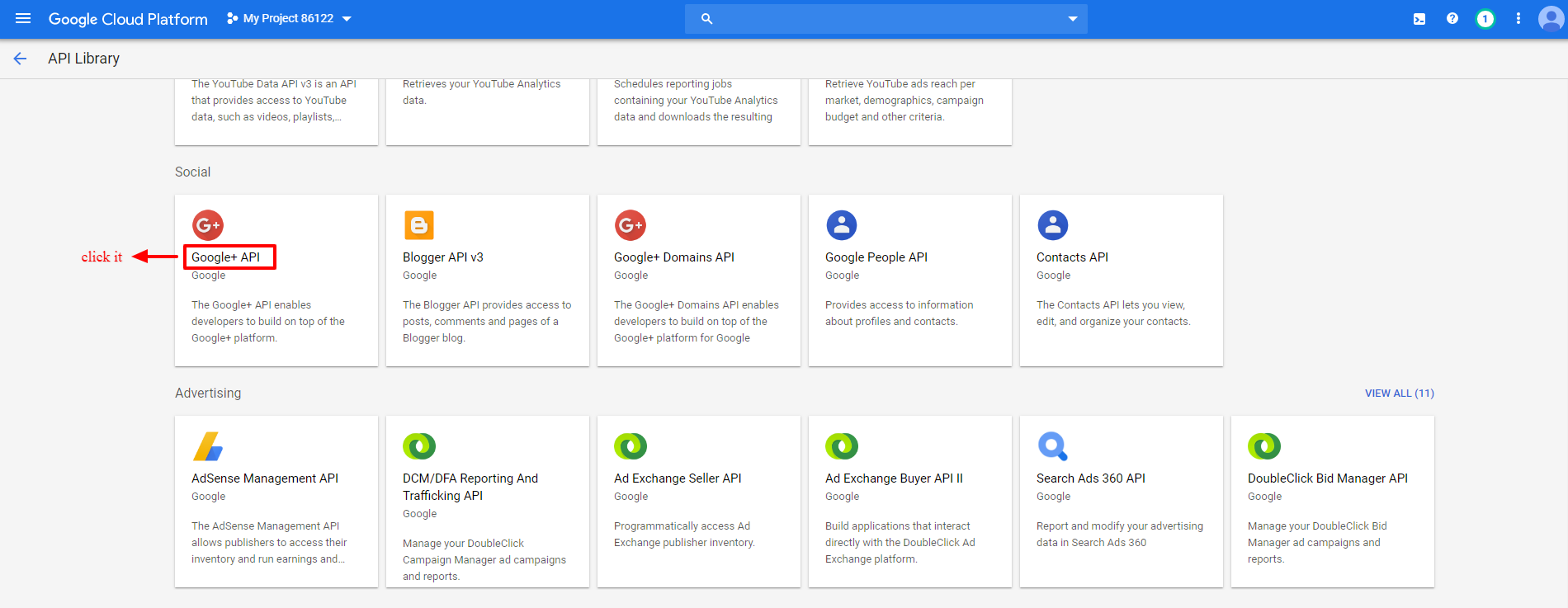Open DoubleClick Bid Manager API title
1568x608 pixels.
[1327, 478]
